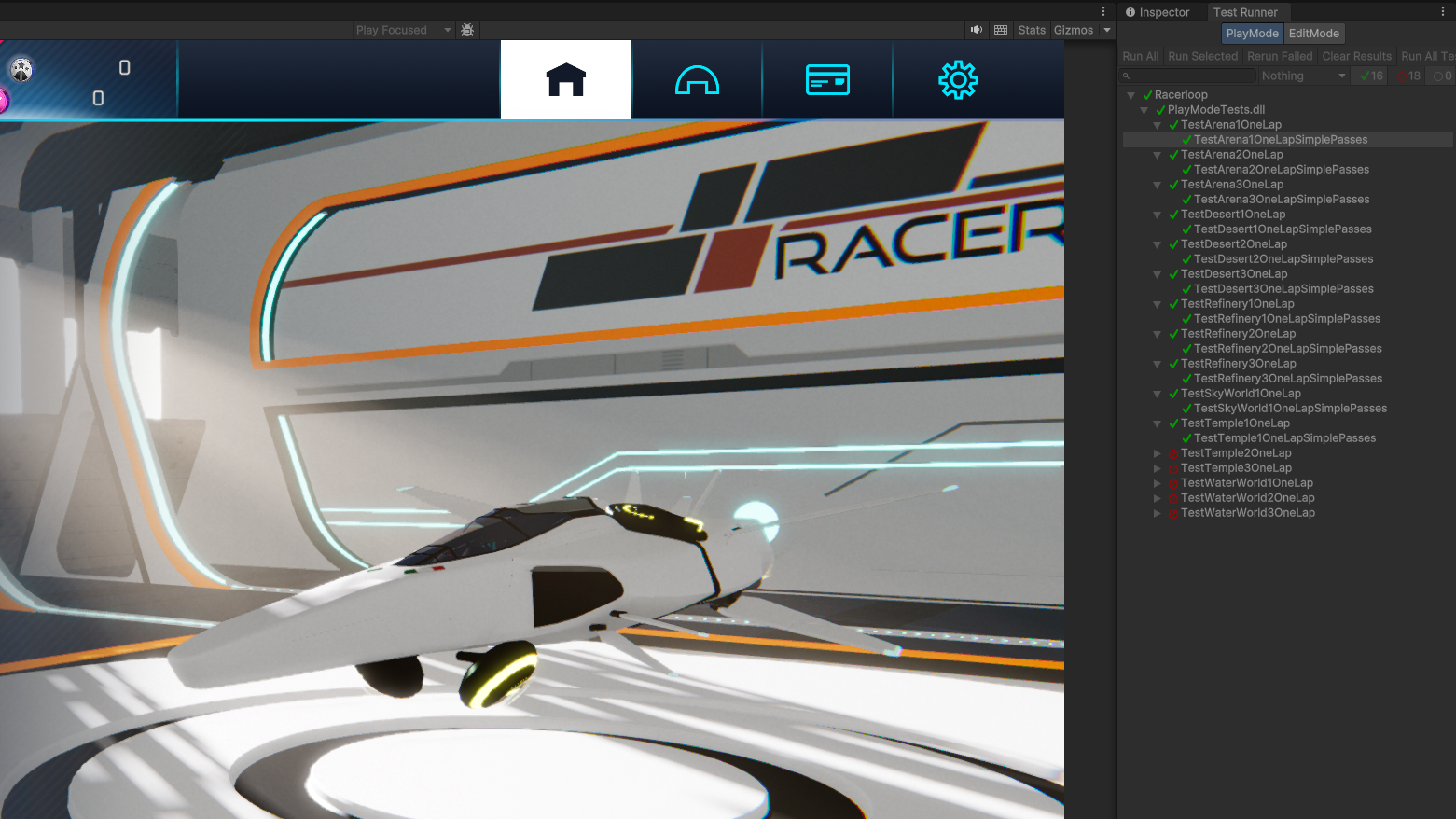
Task: Click the Run Selected button
Action: 1203,56
